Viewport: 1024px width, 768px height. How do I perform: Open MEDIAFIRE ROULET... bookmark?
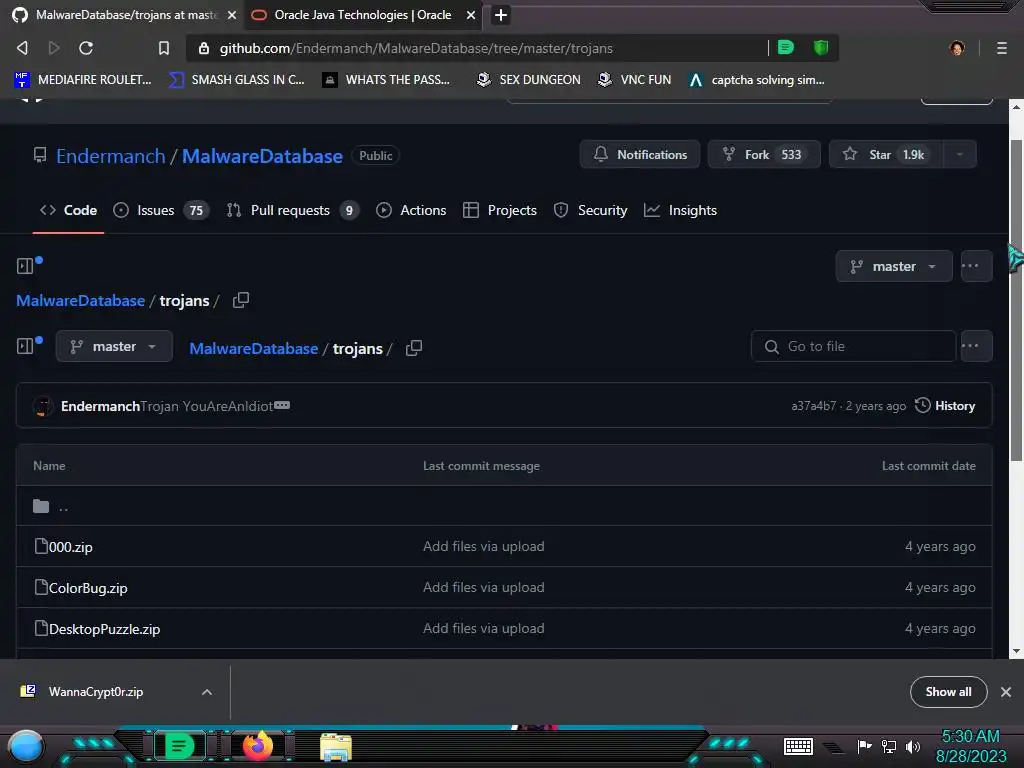pyautogui.click(x=83, y=80)
